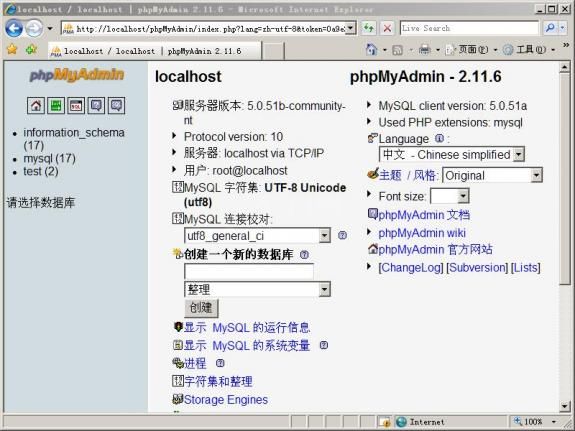Click help icon beside 创建一个新的数据库
Viewport: 575px width, 431px height.
(304, 255)
